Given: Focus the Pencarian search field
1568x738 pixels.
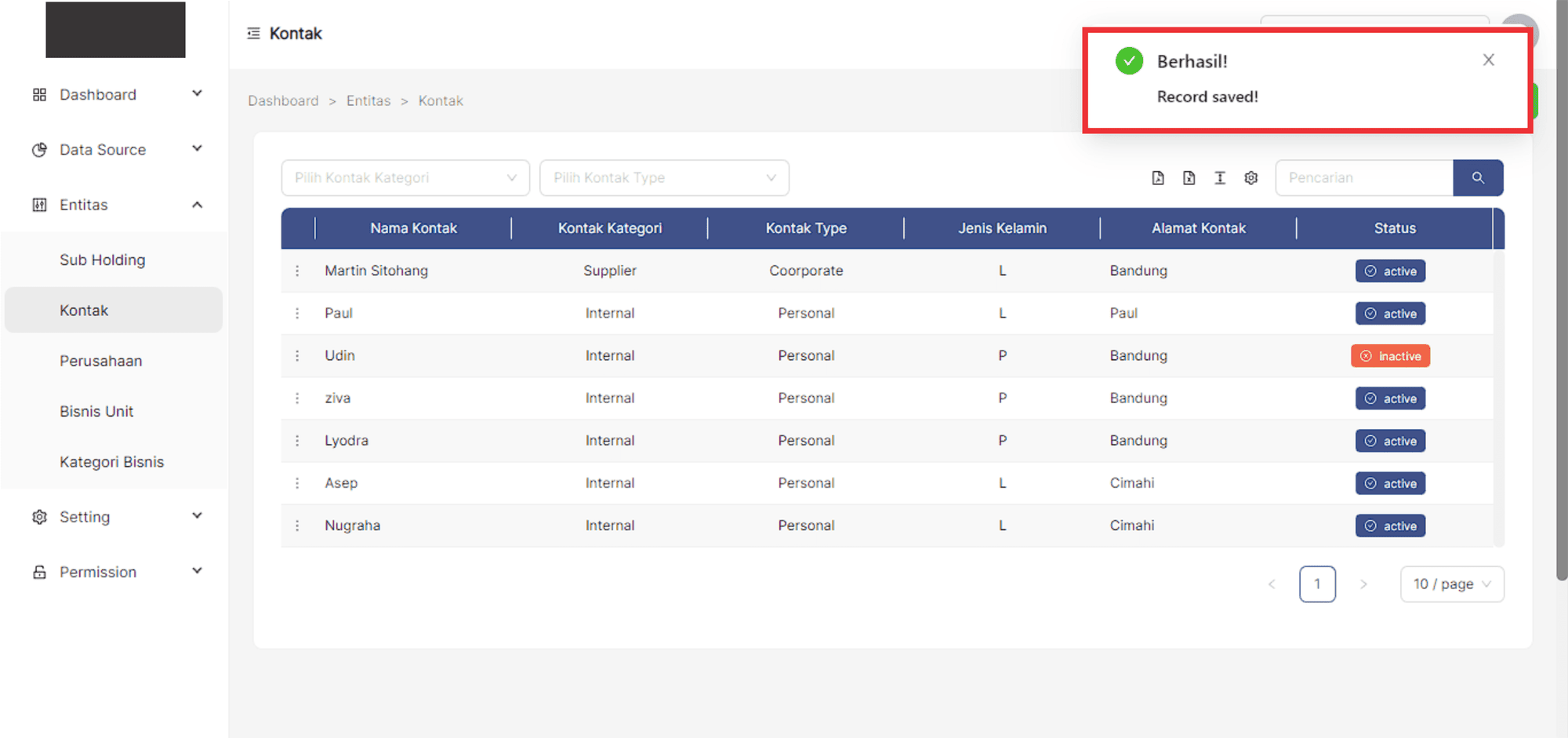Looking at the screenshot, I should click(1363, 178).
